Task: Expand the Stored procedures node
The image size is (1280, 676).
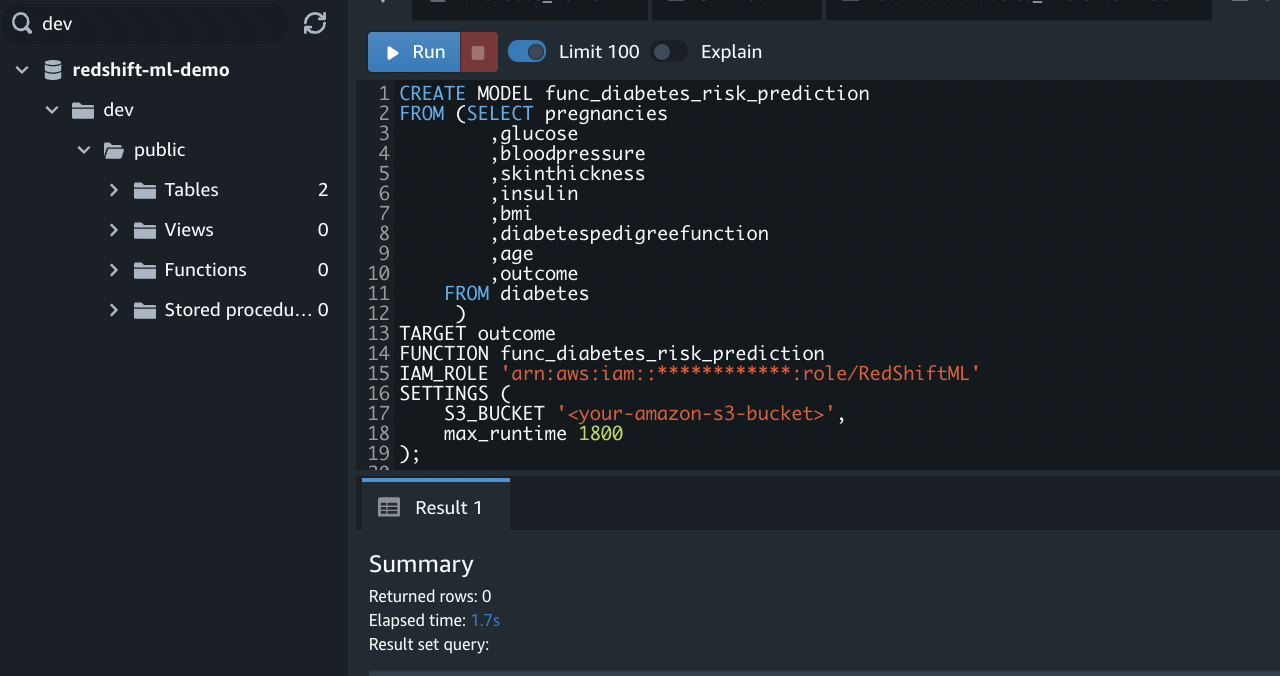Action: (114, 310)
